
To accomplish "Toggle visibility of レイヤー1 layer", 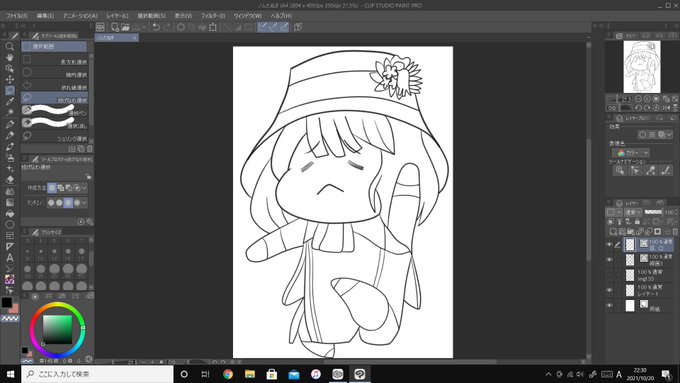I will coord(609,290).
